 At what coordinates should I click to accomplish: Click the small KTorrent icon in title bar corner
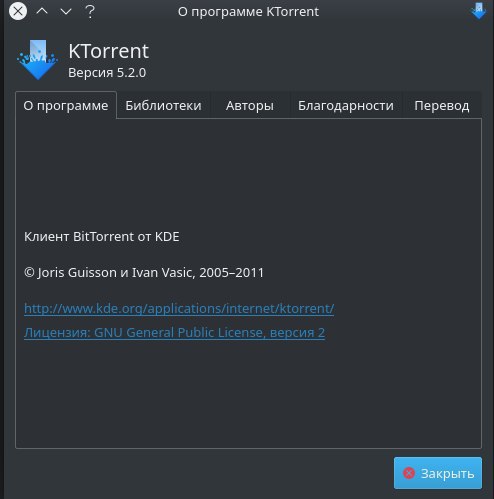pos(479,11)
